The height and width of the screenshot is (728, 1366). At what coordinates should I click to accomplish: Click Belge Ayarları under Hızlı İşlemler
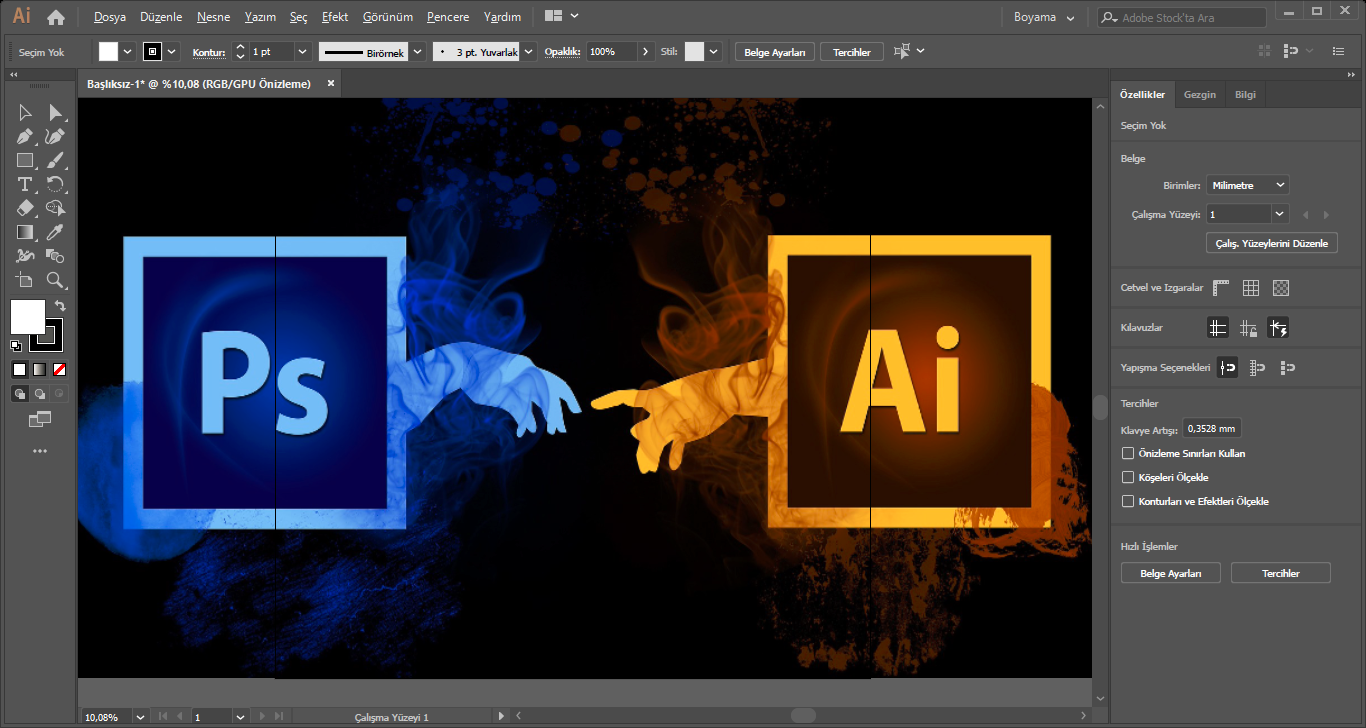[1170, 573]
